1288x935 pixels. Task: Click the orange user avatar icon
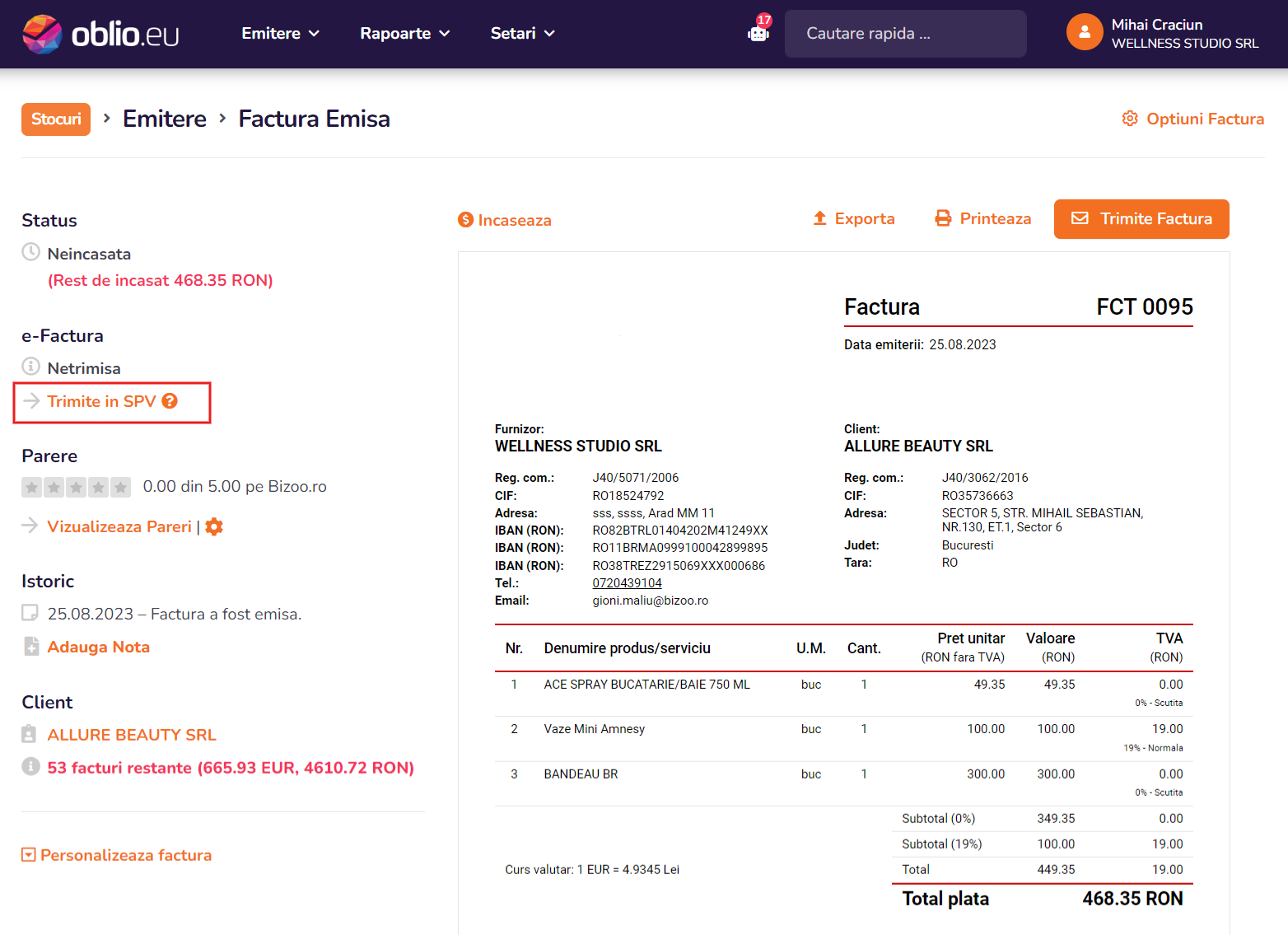pyautogui.click(x=1085, y=32)
